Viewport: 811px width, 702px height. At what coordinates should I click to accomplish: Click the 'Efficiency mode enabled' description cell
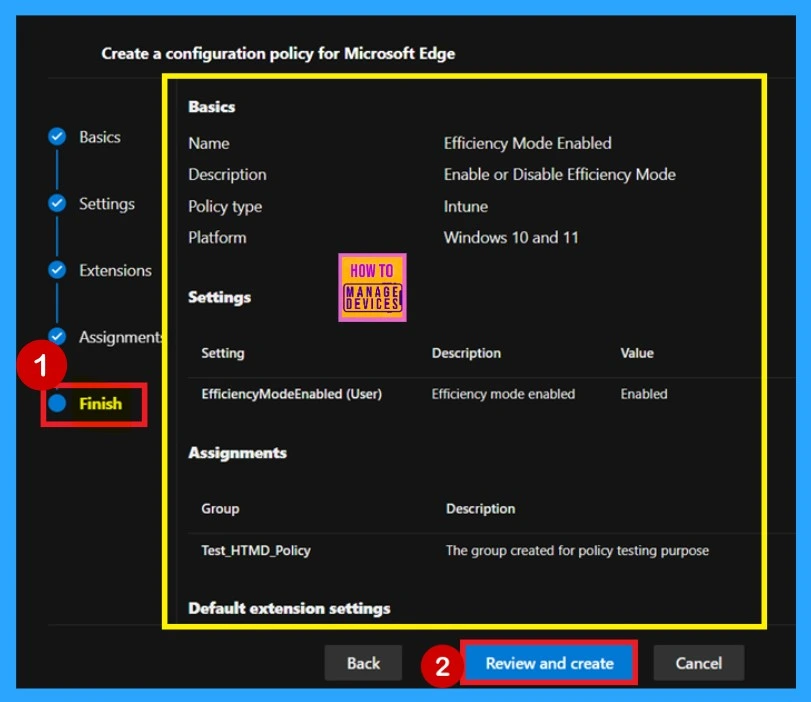click(x=503, y=394)
